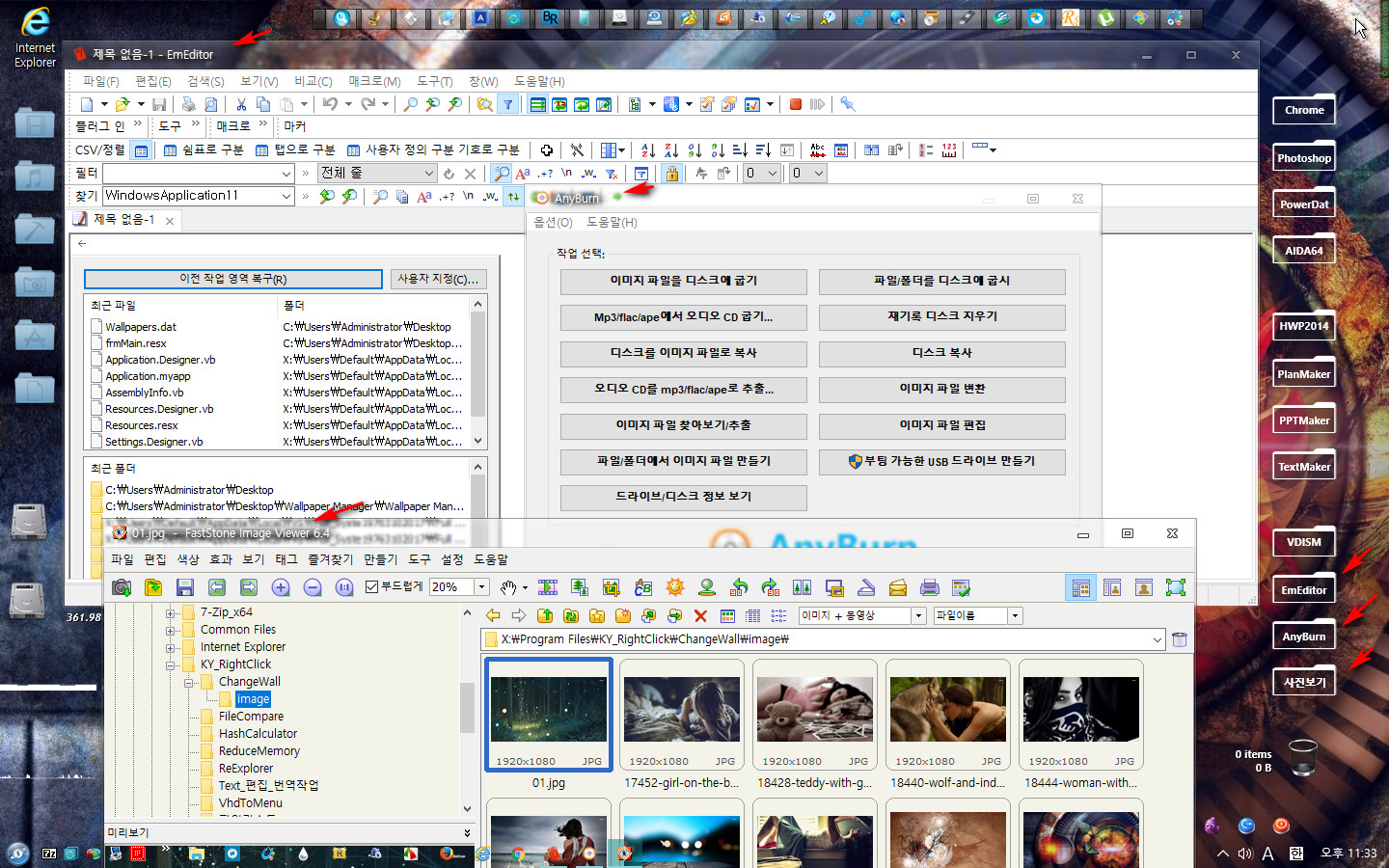Click FastStone red X delete icon
The image size is (1389, 868).
(x=700, y=615)
